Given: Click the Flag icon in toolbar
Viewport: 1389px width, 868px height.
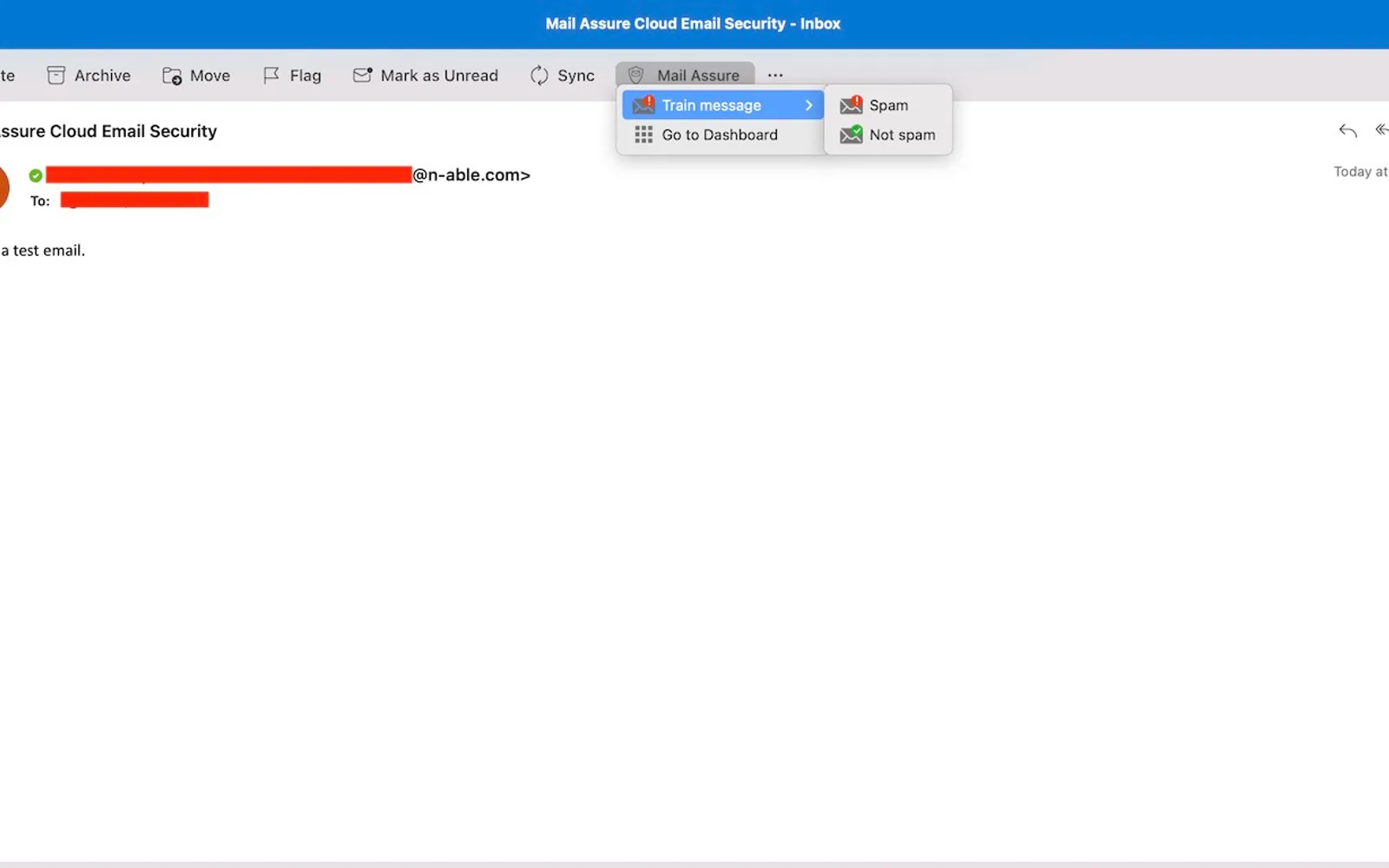Looking at the screenshot, I should pyautogui.click(x=272, y=76).
